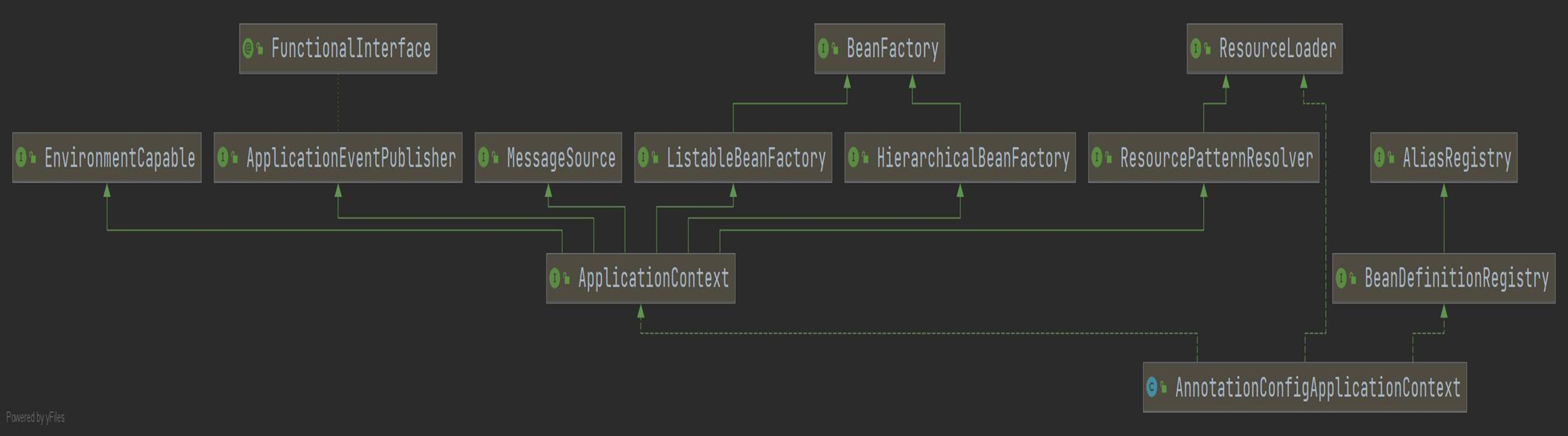This screenshot has height=436, width=1568.
Task: Click the interface icon on ApplicationEventPublisher
Action: coord(224,158)
